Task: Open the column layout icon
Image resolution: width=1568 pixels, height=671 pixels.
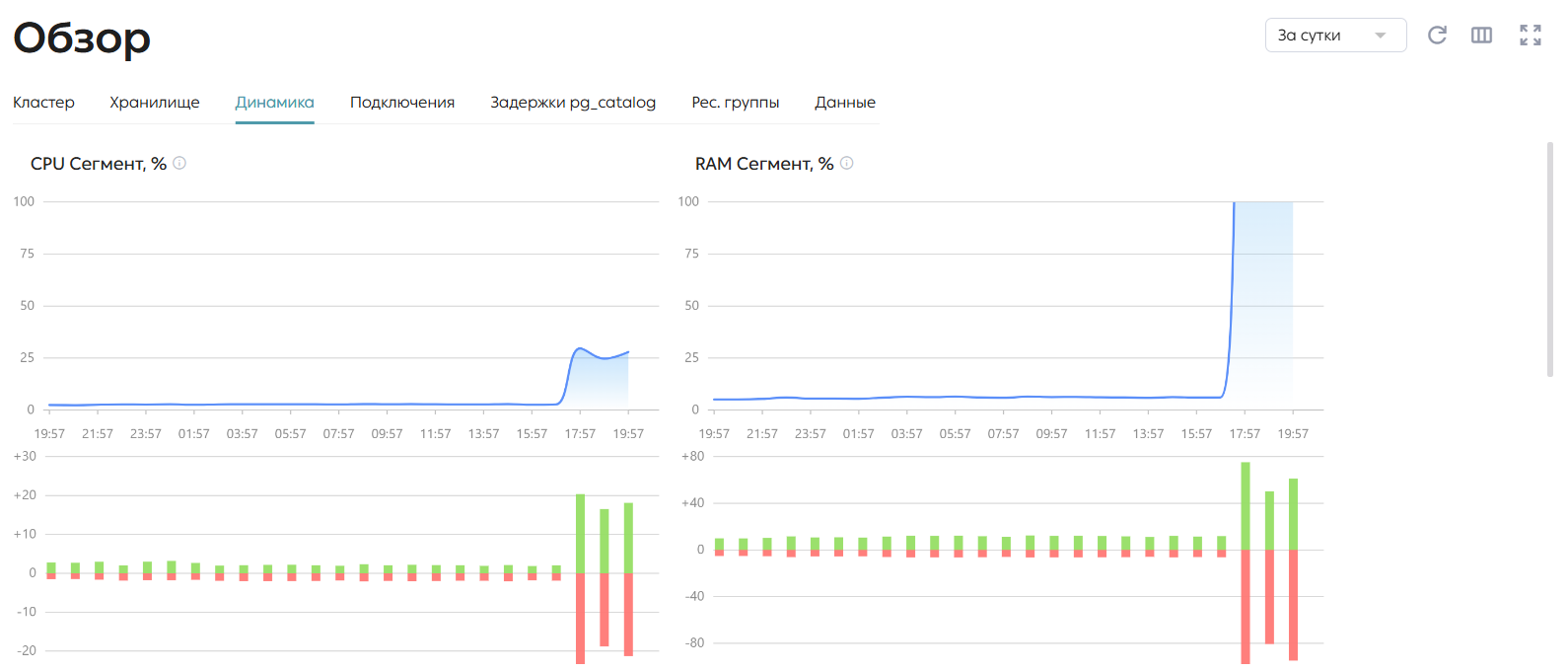Action: pos(1481,36)
